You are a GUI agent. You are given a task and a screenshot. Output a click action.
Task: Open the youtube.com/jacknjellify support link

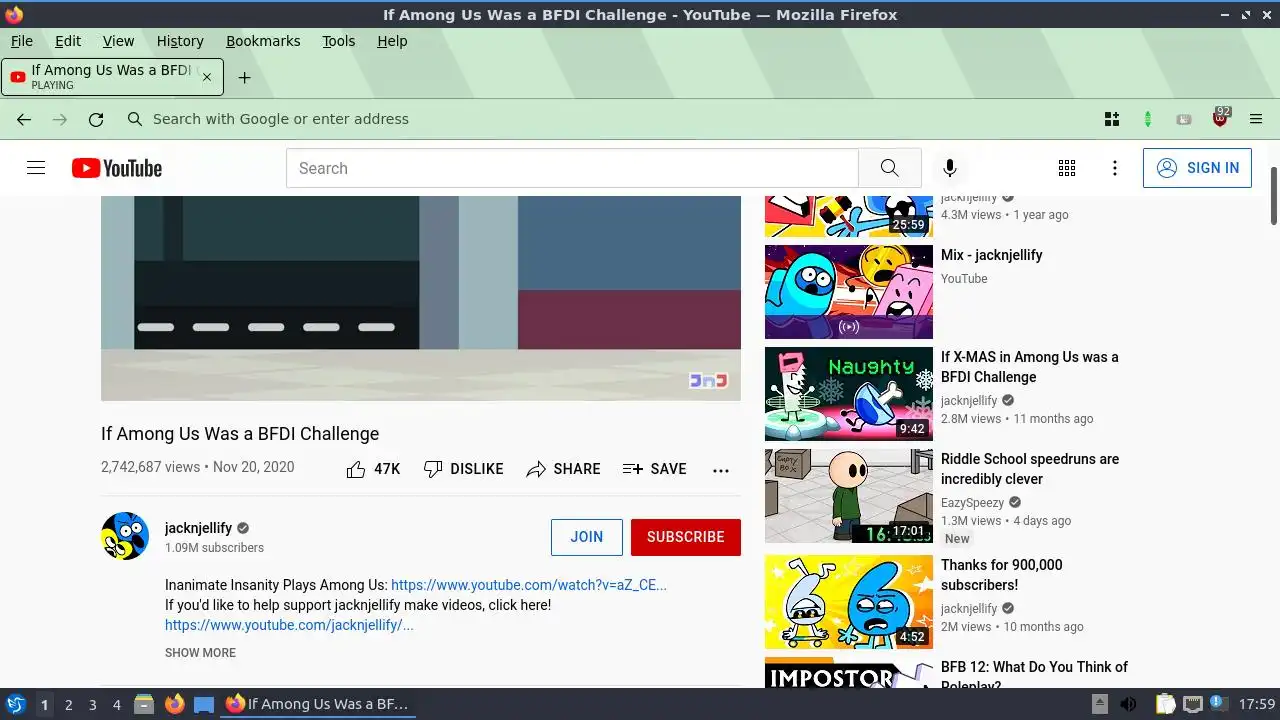pyautogui.click(x=289, y=625)
